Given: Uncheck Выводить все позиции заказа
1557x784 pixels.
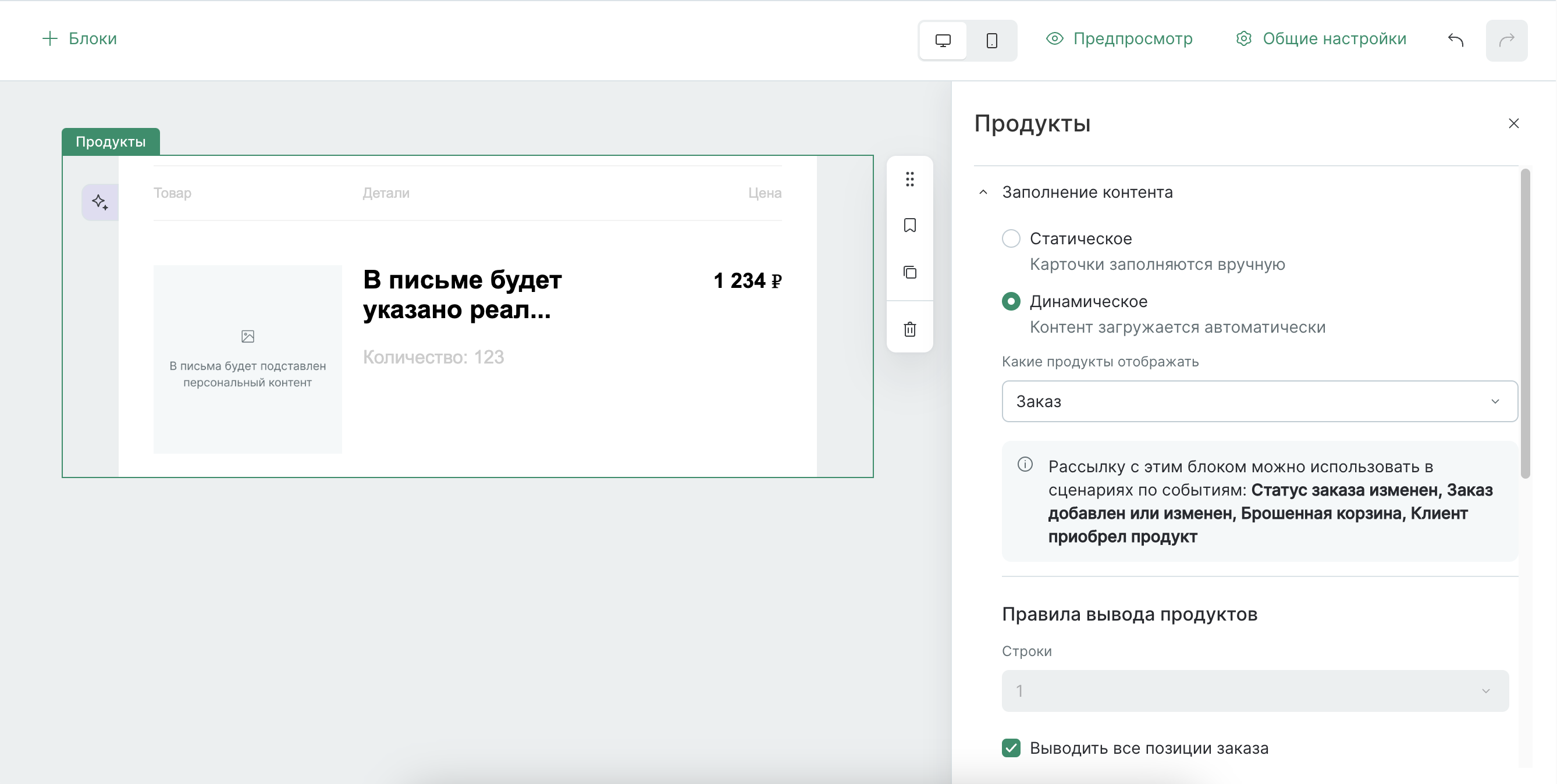Looking at the screenshot, I should 1011,749.
